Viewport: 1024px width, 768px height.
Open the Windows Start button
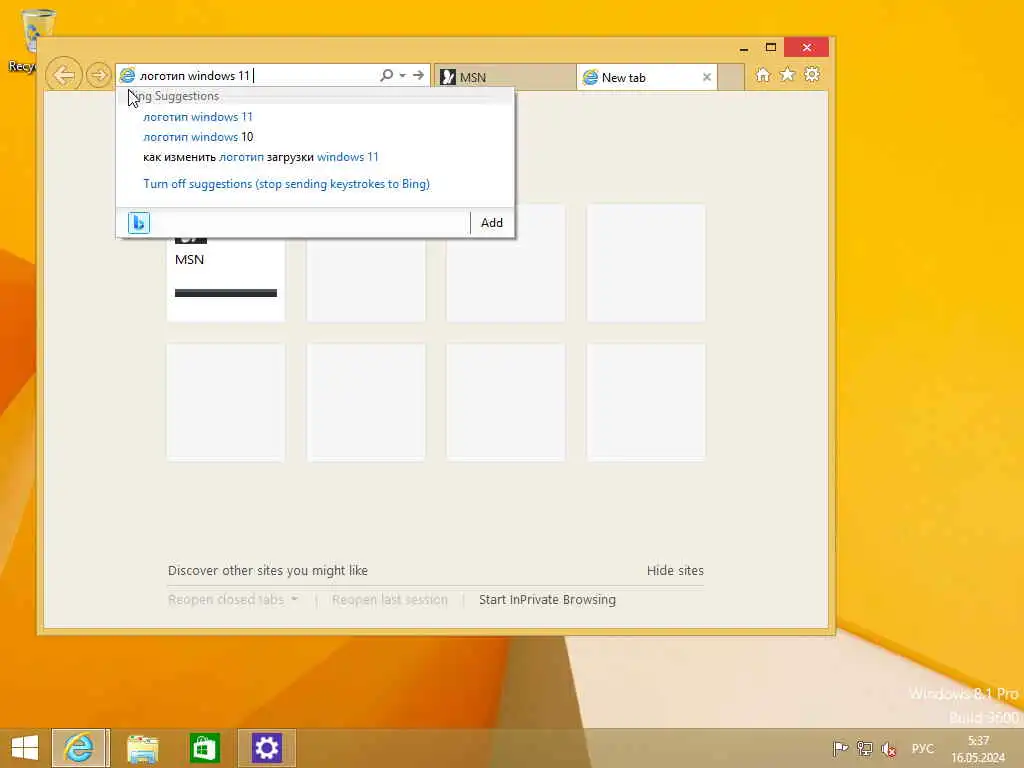pyautogui.click(x=25, y=748)
